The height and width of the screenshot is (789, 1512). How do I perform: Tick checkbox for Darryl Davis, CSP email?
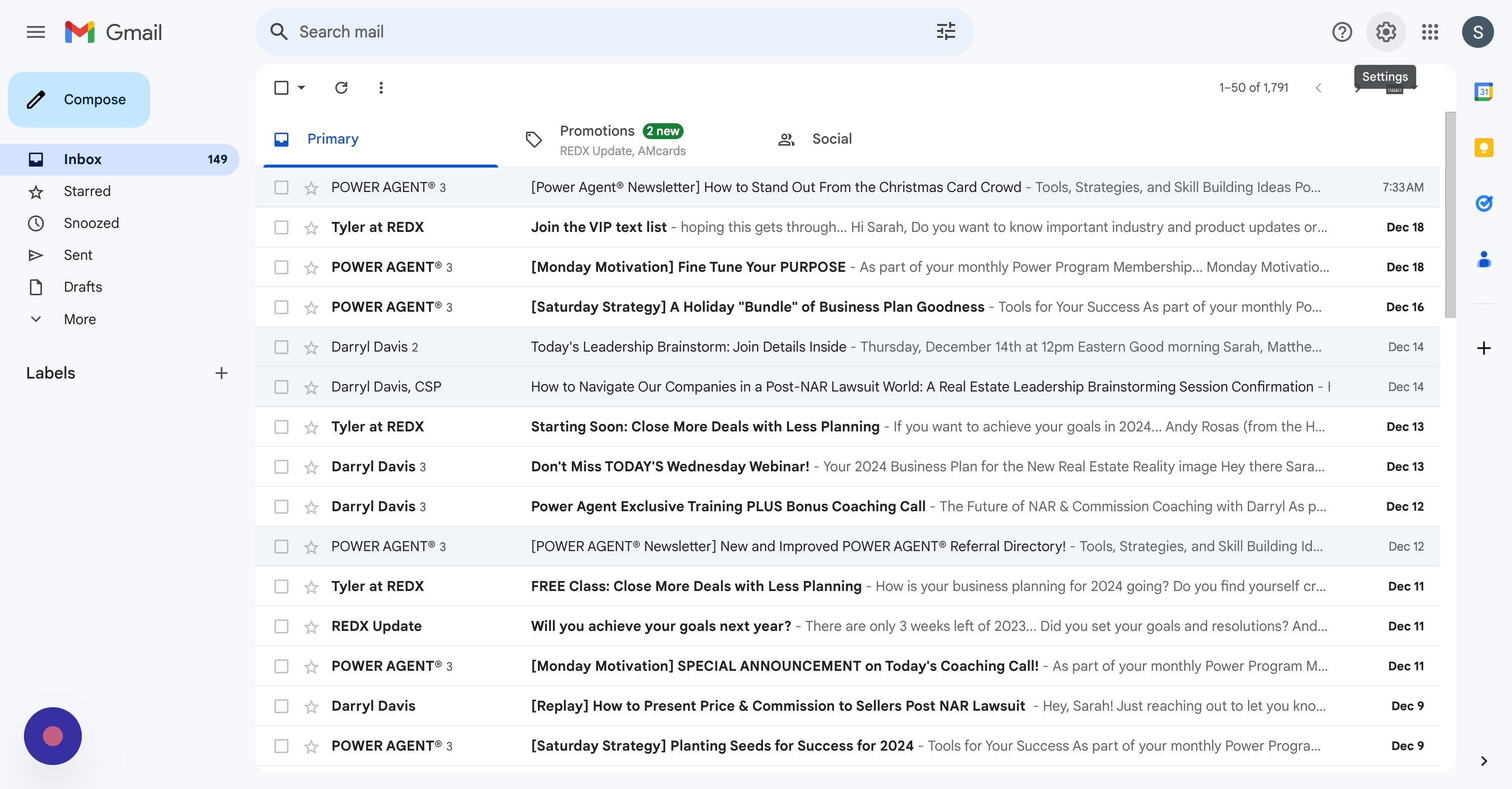point(281,387)
